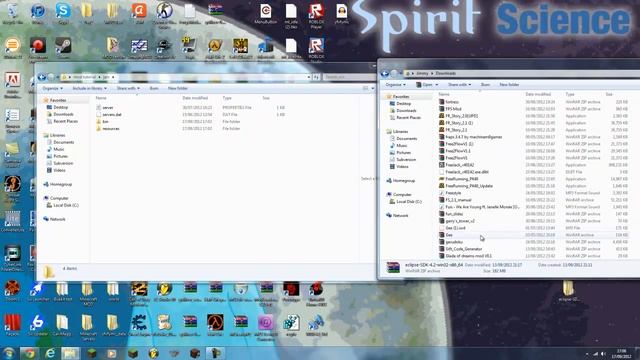This screenshot has width=640, height=360.
Task: Select Local Disk (C:) in mod tutorial window
Action: coord(66,205)
